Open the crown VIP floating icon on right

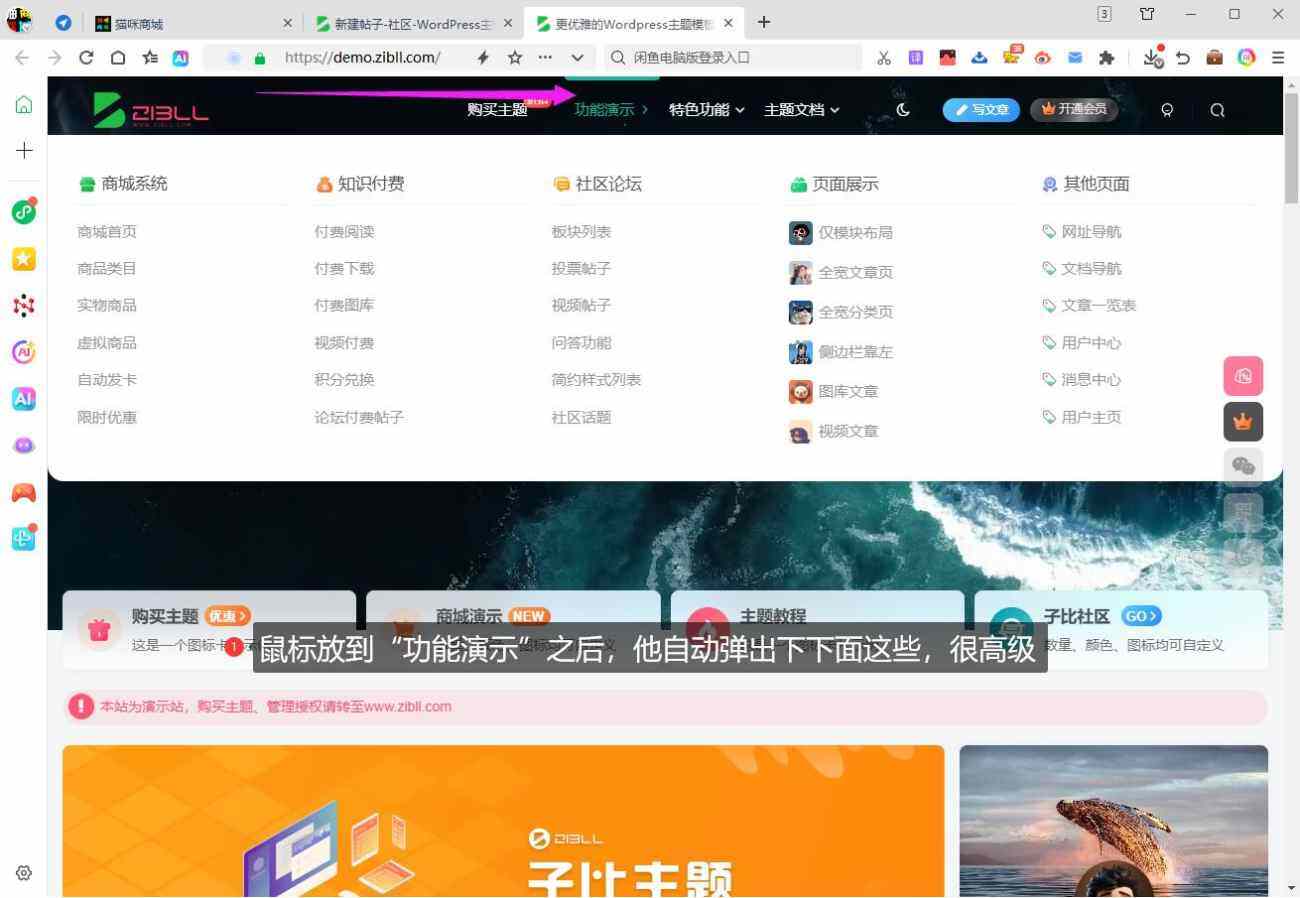click(x=1243, y=421)
